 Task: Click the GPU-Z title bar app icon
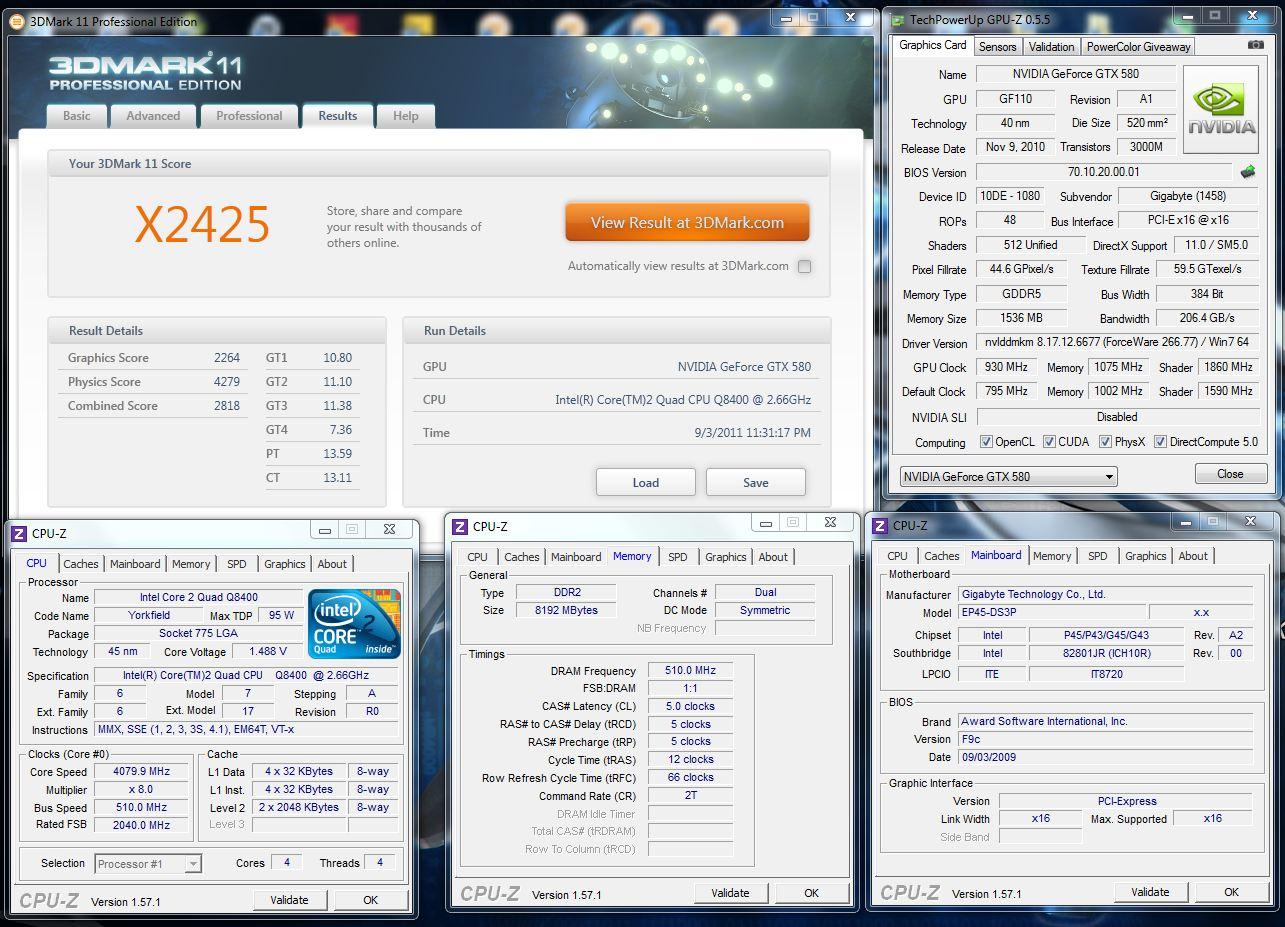coord(896,20)
